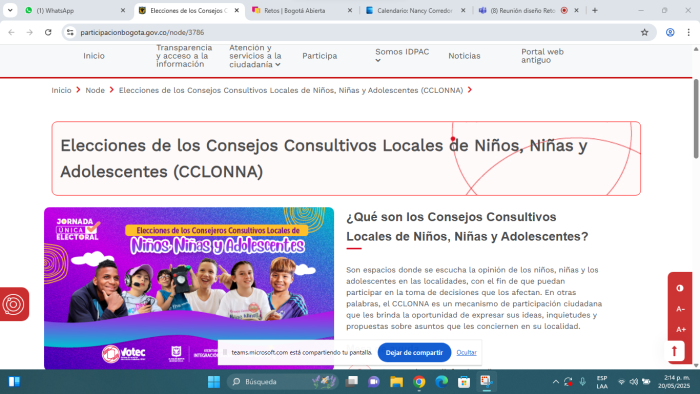Click the browser forward arrow
The width and height of the screenshot is (700, 394).
coord(29,32)
